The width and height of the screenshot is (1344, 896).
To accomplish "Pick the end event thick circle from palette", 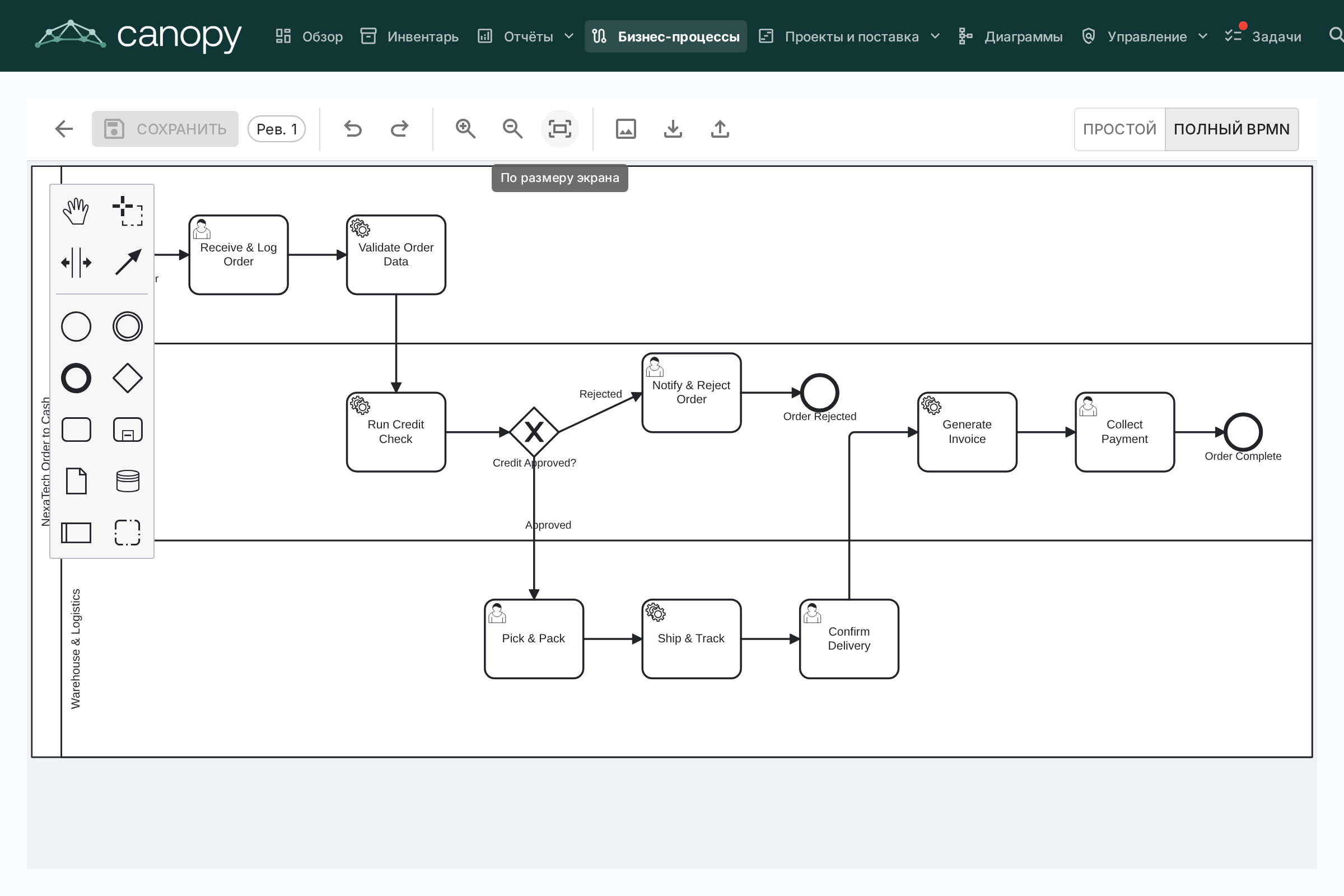I will pos(76,379).
